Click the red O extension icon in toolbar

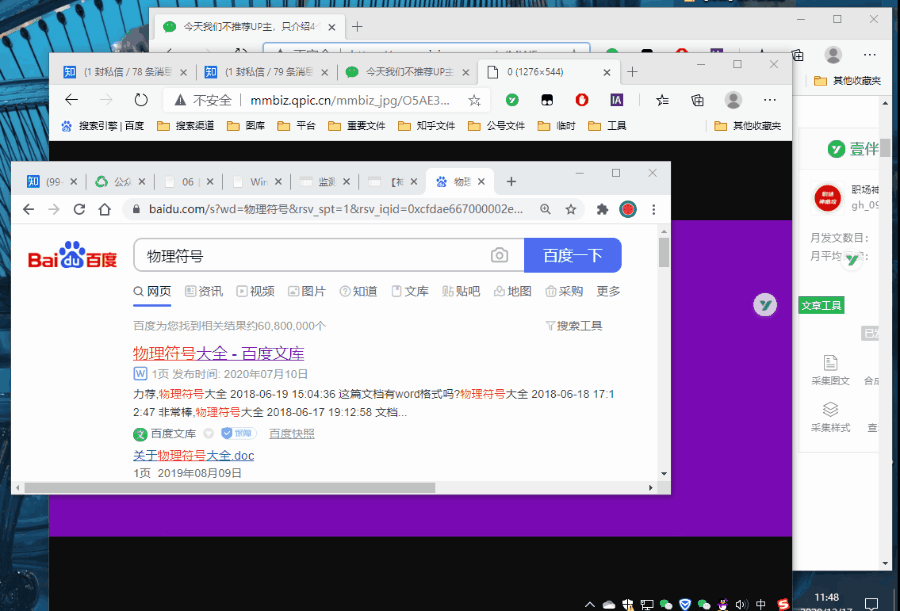coord(580,100)
